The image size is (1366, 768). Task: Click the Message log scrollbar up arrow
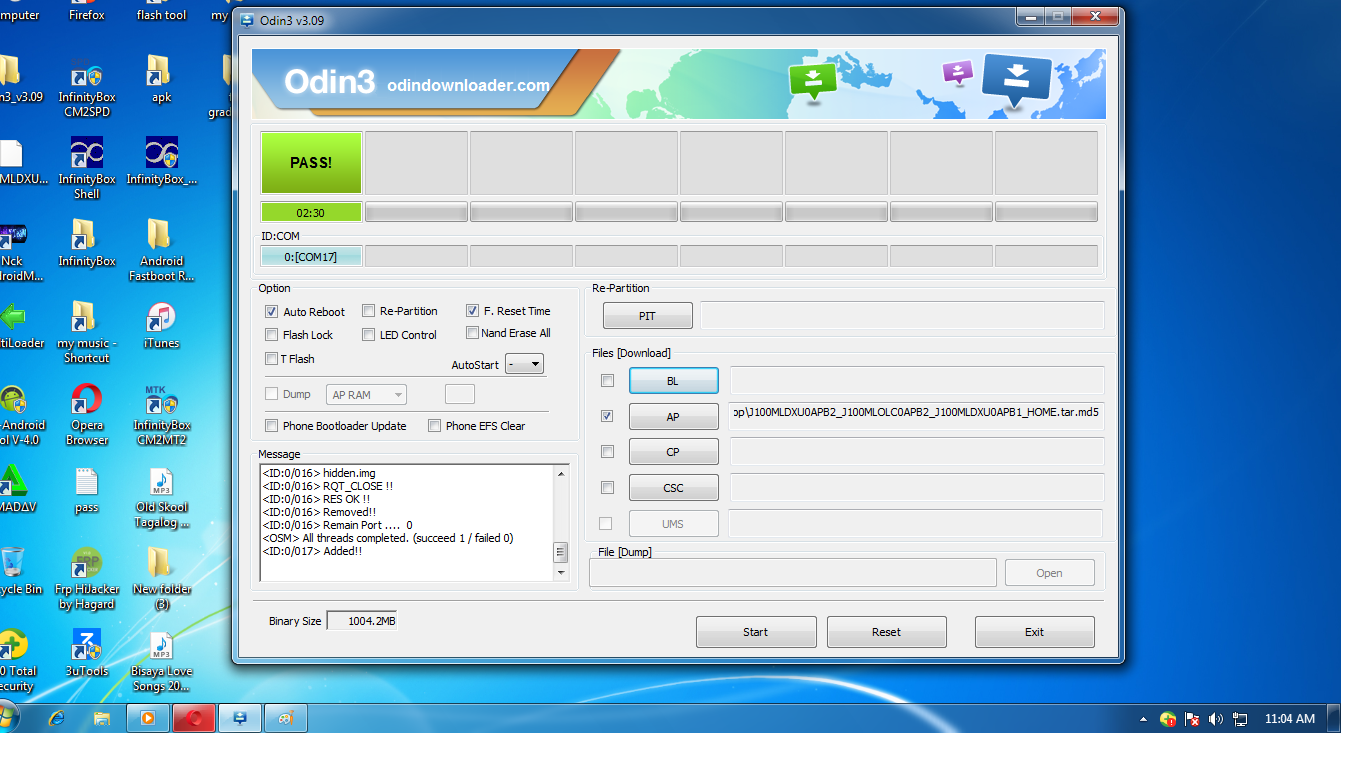point(561,473)
